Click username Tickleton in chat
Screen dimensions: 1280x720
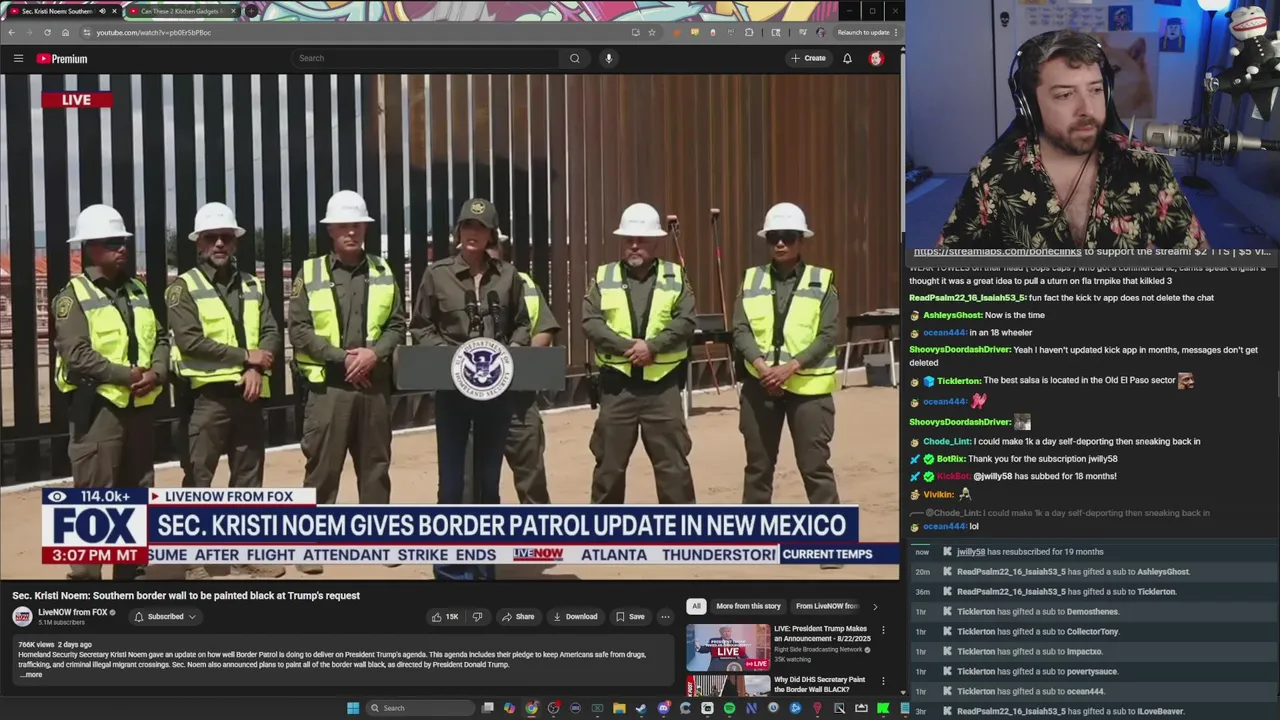pyautogui.click(x=958, y=381)
